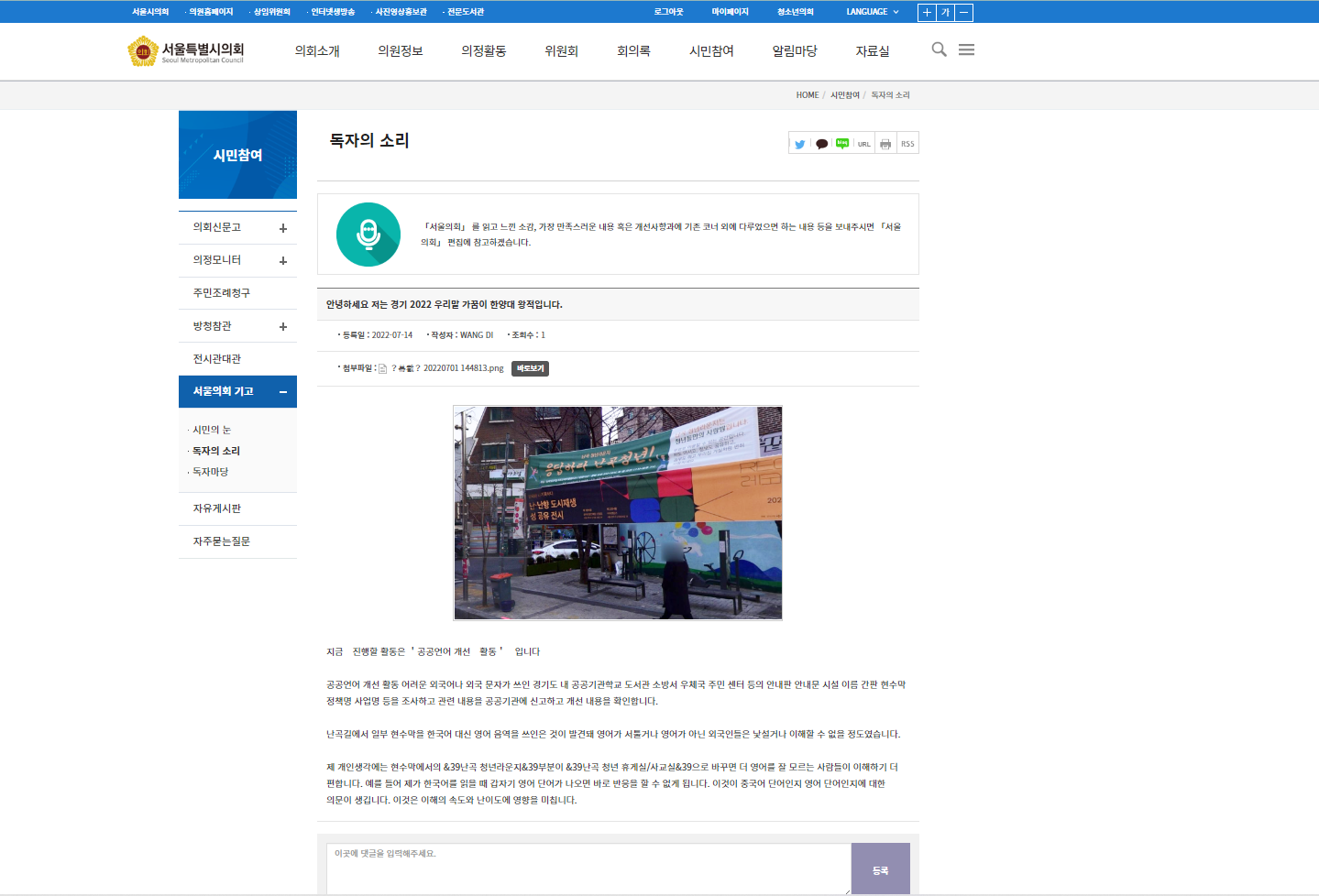The width and height of the screenshot is (1319, 896).
Task: Copy the page URL via the URL icon
Action: (x=864, y=144)
